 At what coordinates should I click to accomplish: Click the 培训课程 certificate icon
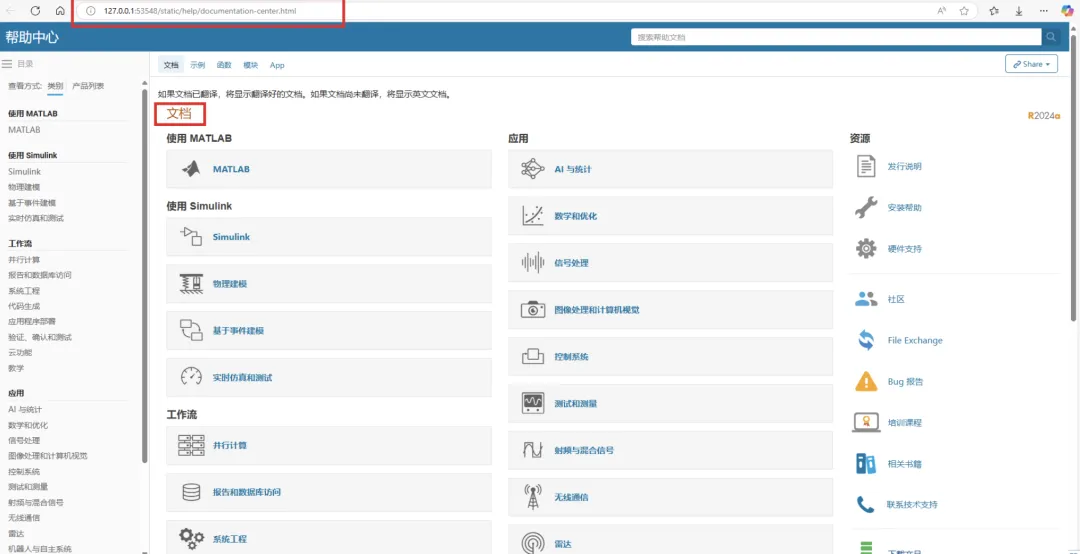click(866, 422)
